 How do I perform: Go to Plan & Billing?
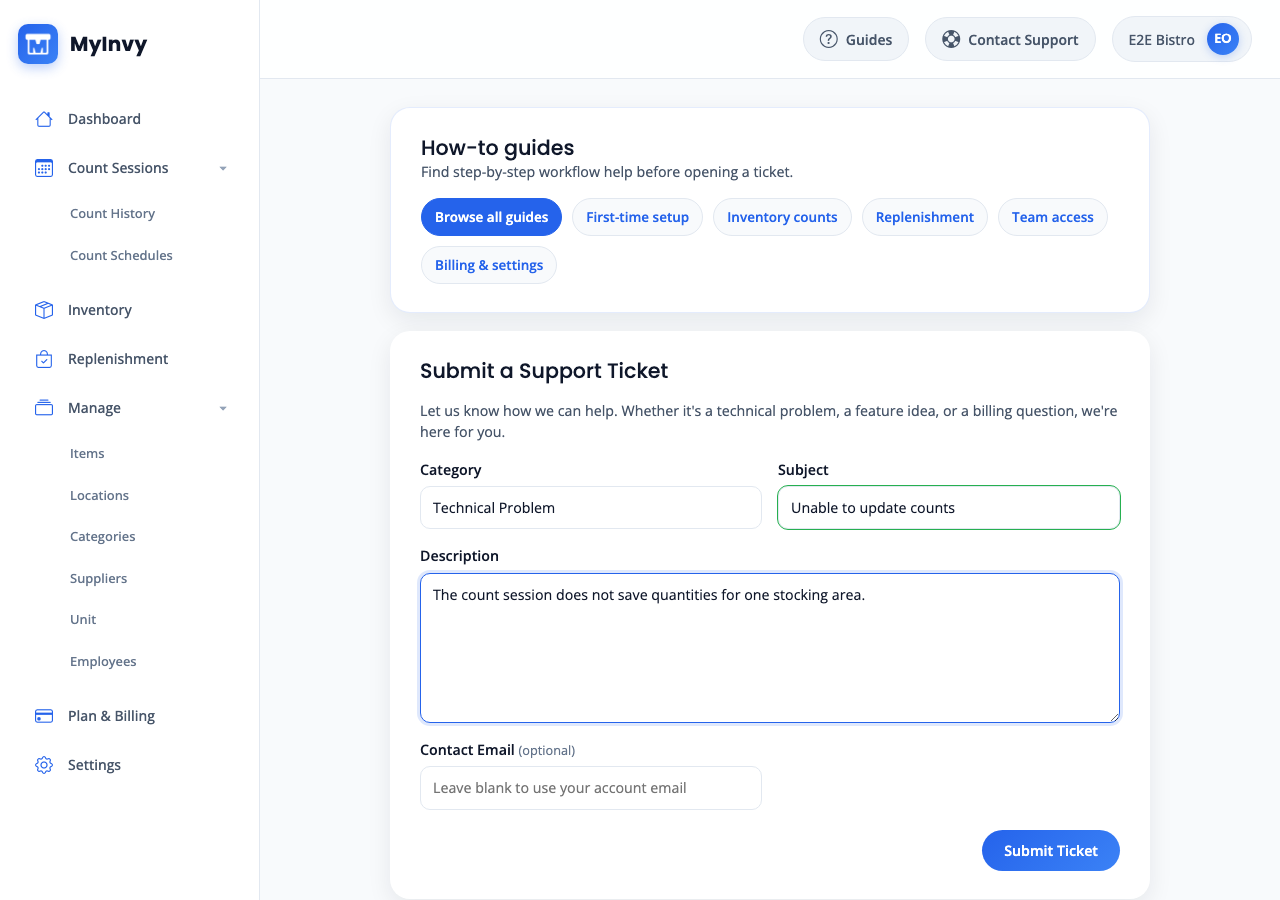pyautogui.click(x=130, y=716)
